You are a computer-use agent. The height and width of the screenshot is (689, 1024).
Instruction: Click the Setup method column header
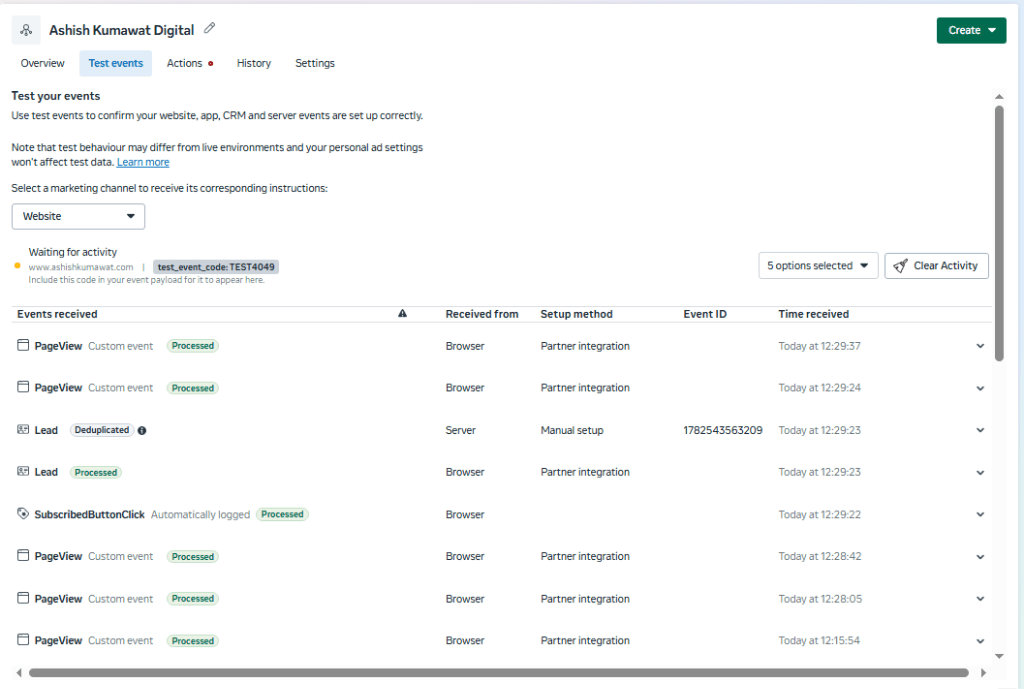577,314
